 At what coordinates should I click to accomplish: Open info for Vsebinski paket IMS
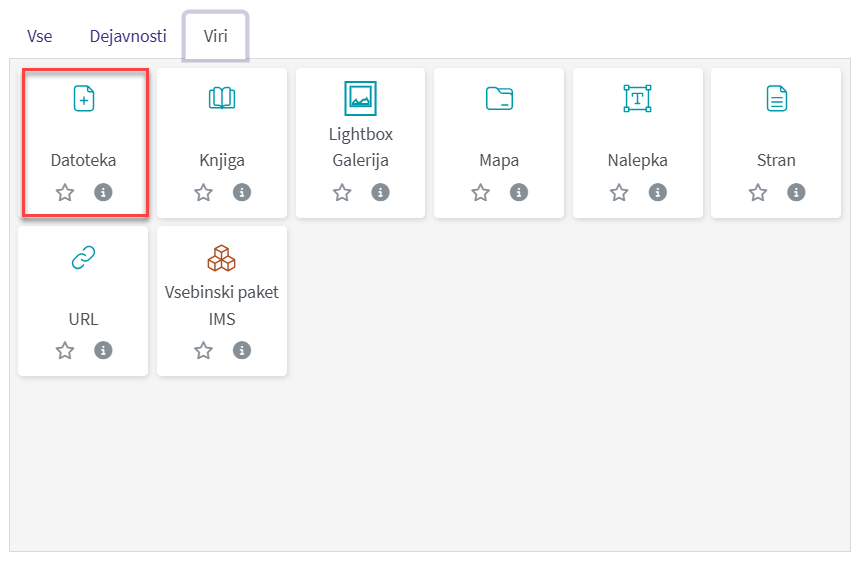tap(242, 350)
